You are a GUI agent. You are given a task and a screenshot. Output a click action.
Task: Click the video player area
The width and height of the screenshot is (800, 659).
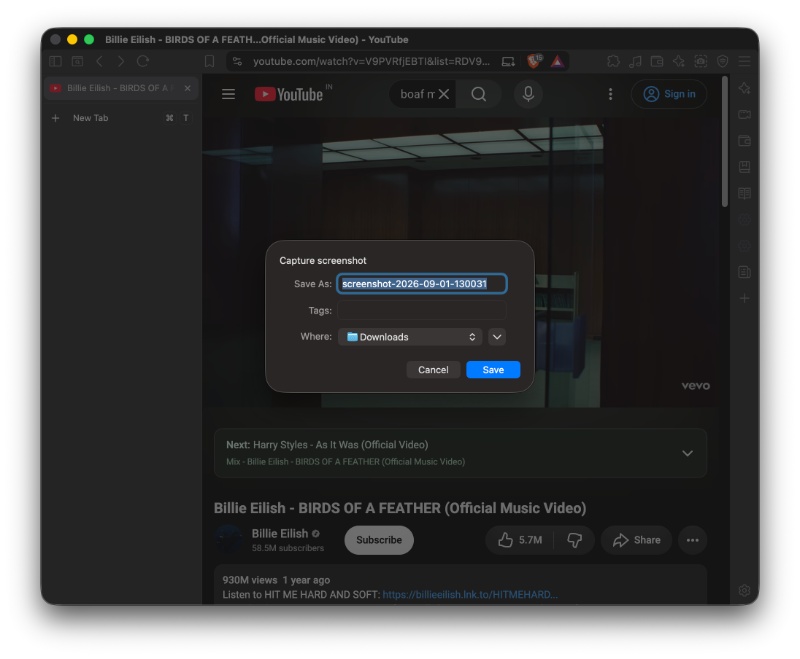459,263
